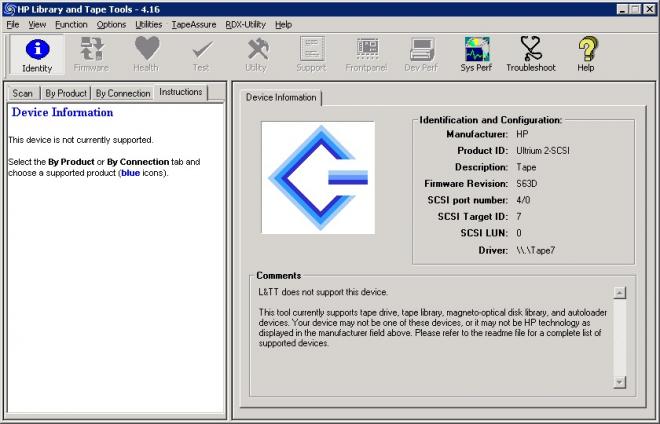This screenshot has width=660, height=424.
Task: Click the Product ID value Ultrium 2-SCSI
Action: (543, 151)
